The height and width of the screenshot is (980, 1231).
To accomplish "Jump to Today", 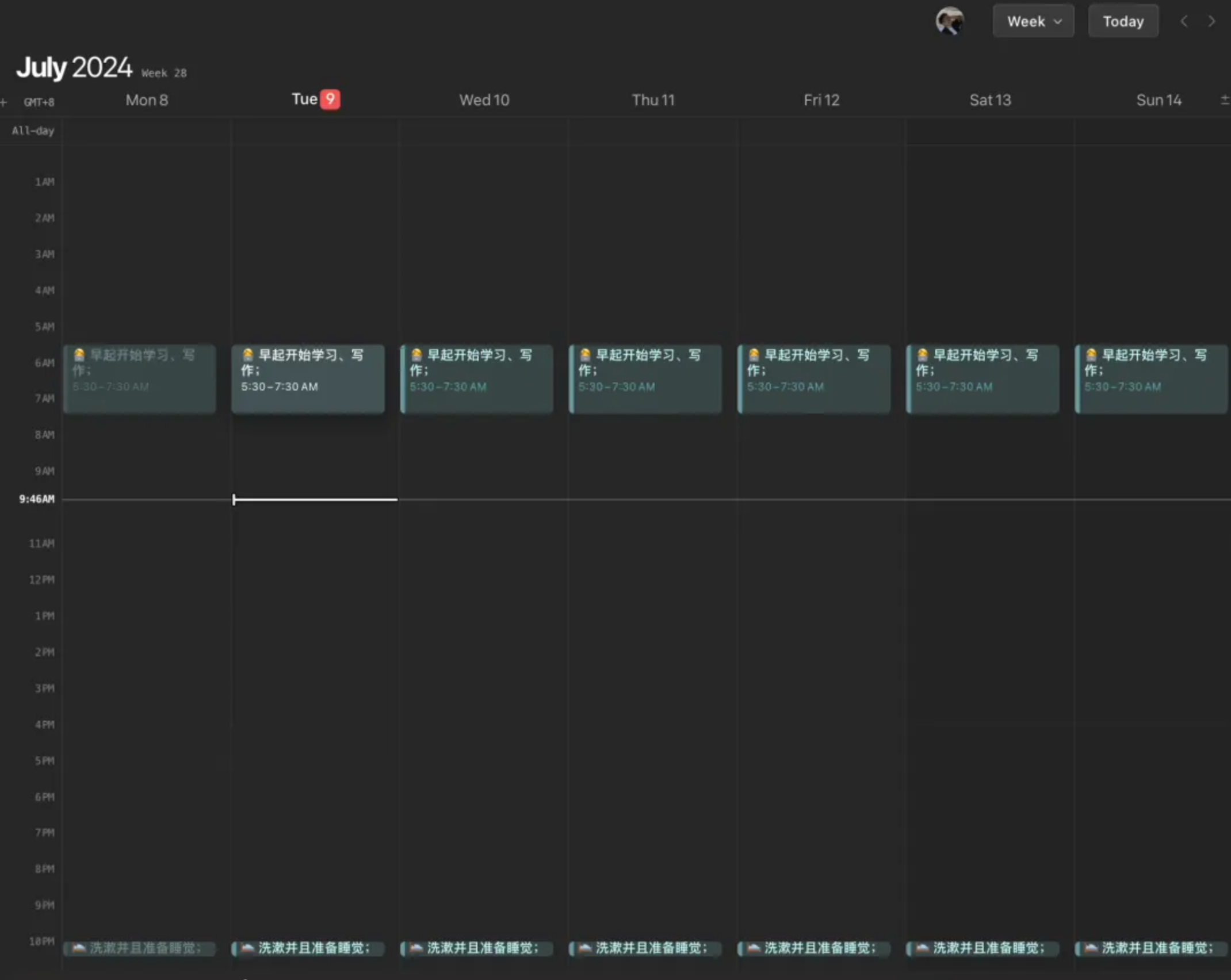I will (x=1123, y=21).
